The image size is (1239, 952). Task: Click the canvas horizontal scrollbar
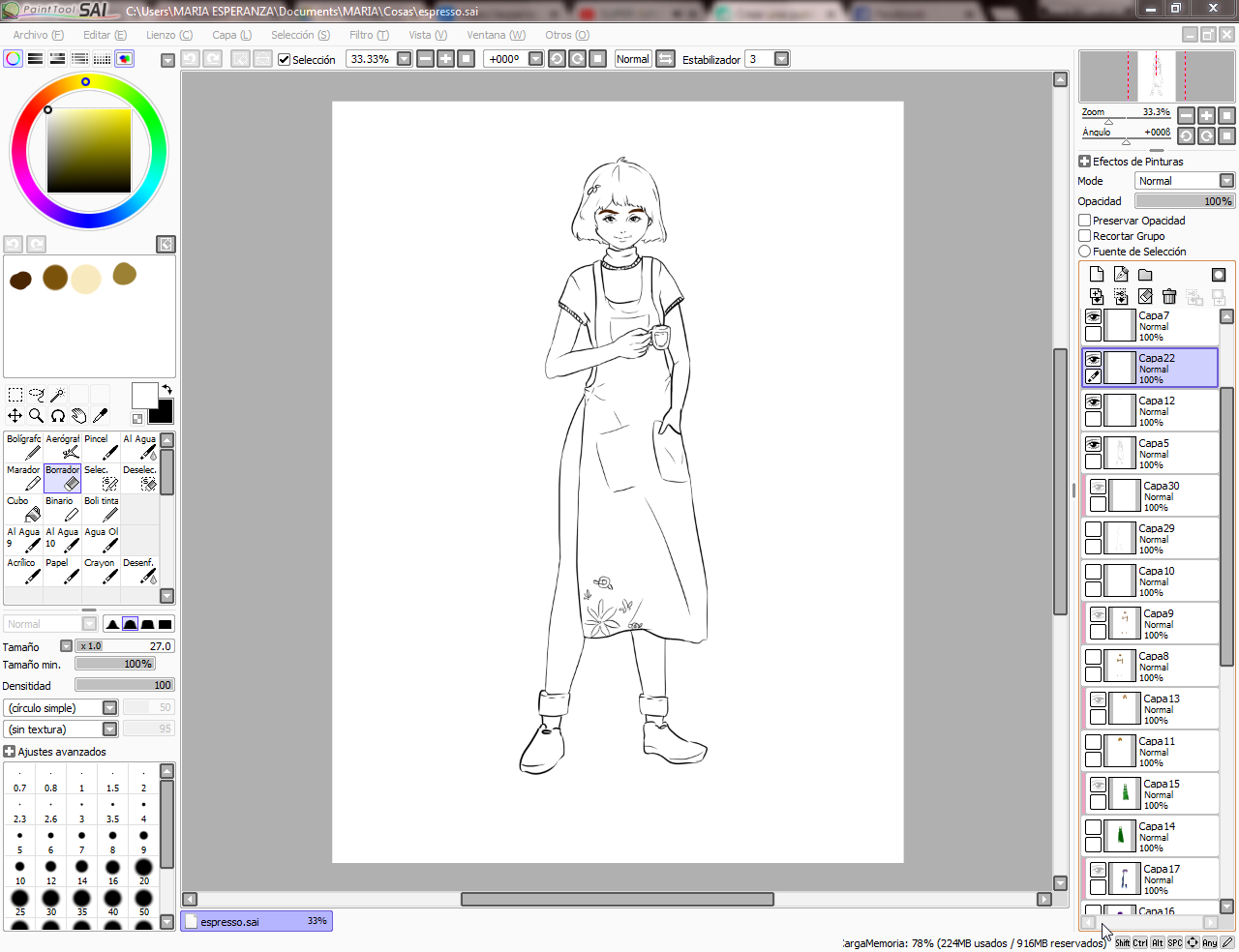618,900
